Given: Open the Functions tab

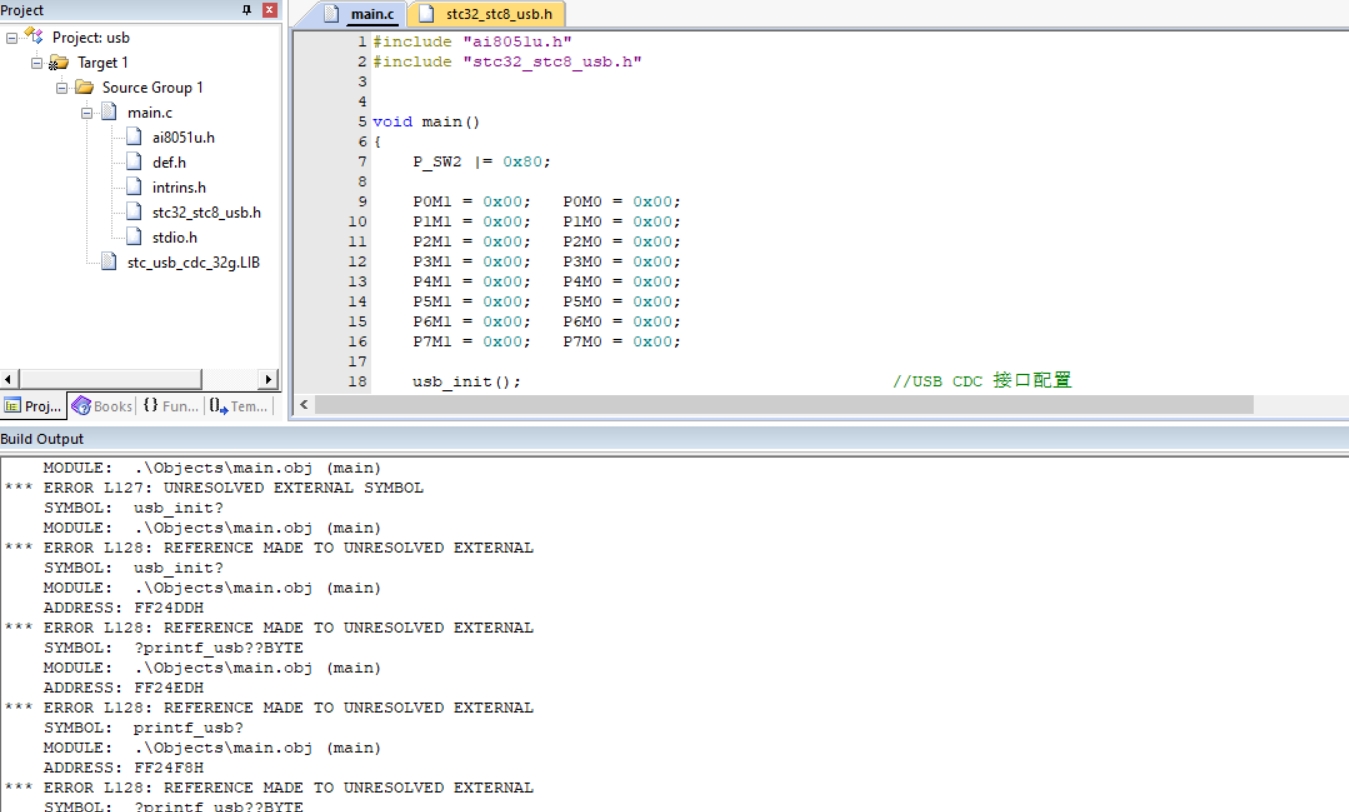Looking at the screenshot, I should click(170, 406).
